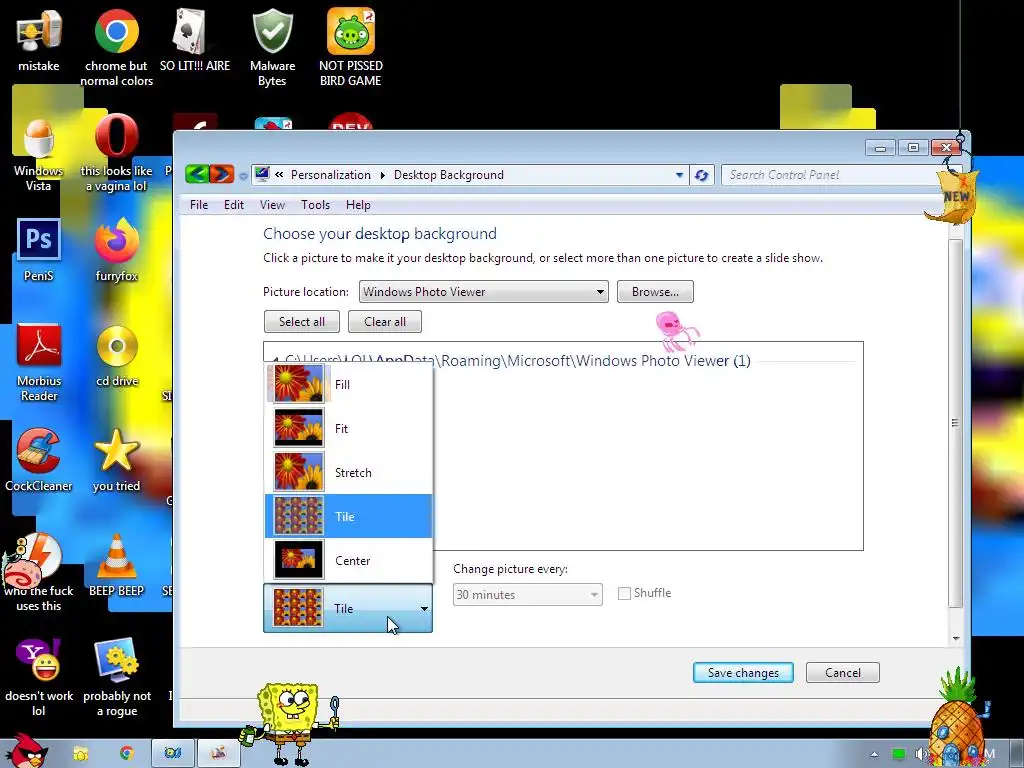This screenshot has width=1024, height=768.
Task: Click the Browse... button
Action: (655, 292)
